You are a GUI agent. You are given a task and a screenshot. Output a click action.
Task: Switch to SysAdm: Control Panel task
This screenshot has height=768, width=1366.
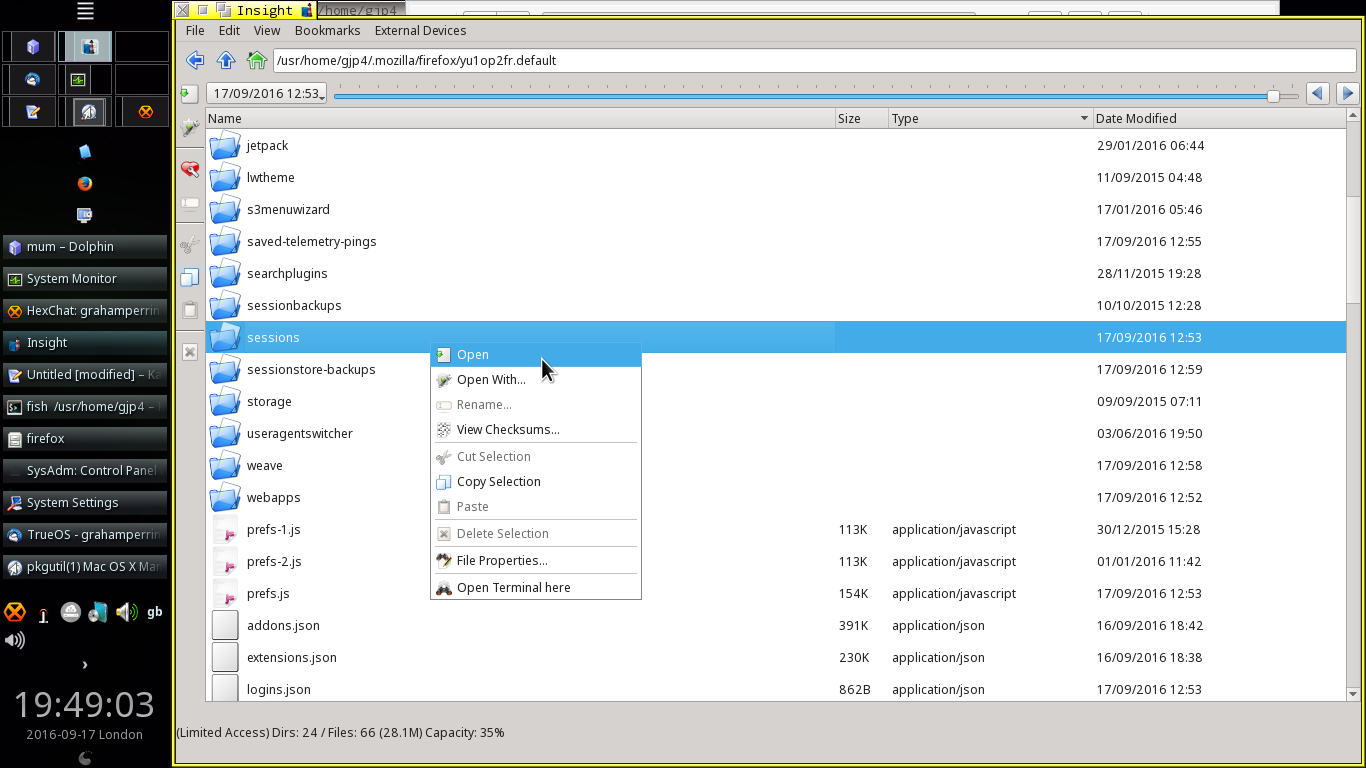[x=85, y=471]
